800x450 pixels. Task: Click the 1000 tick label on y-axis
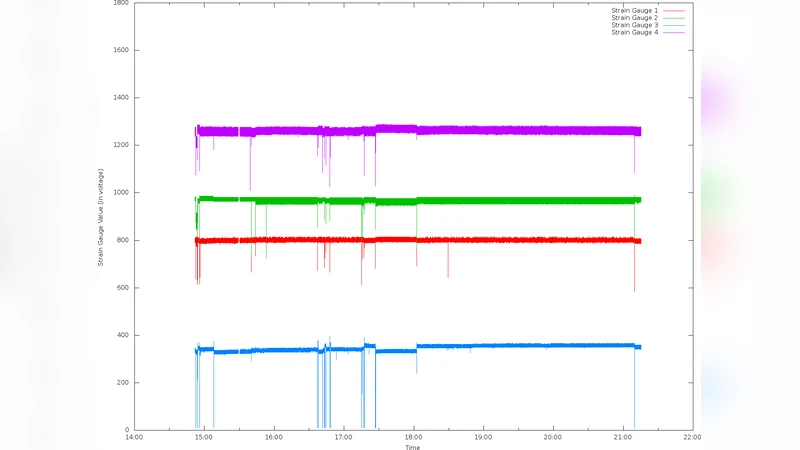pos(119,193)
